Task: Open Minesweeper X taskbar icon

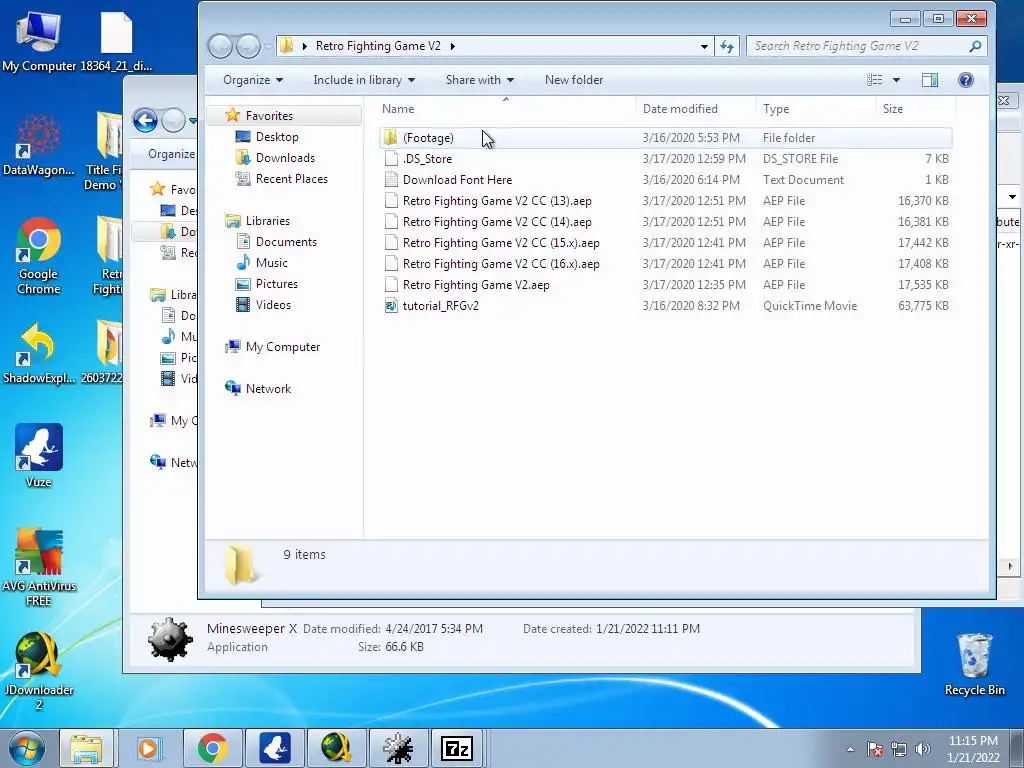Action: (x=398, y=748)
